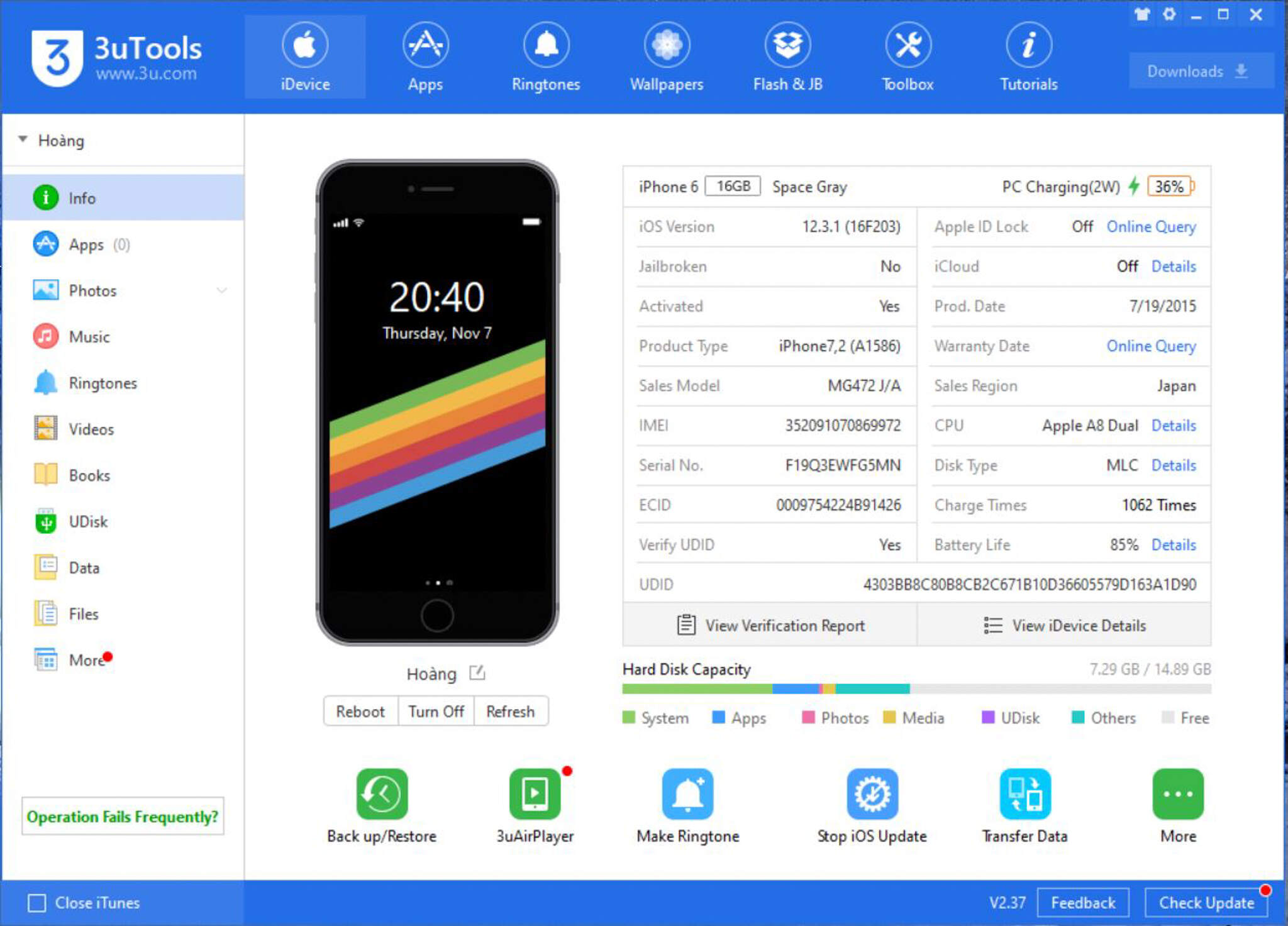
Task: Collapse the Hoàng device tree
Action: point(23,140)
